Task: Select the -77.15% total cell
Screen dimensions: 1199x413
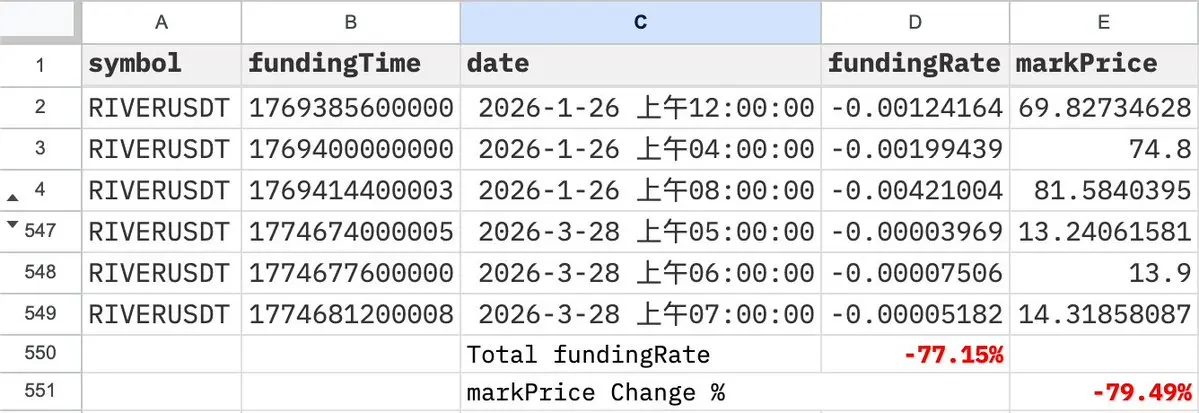Action: [x=914, y=354]
